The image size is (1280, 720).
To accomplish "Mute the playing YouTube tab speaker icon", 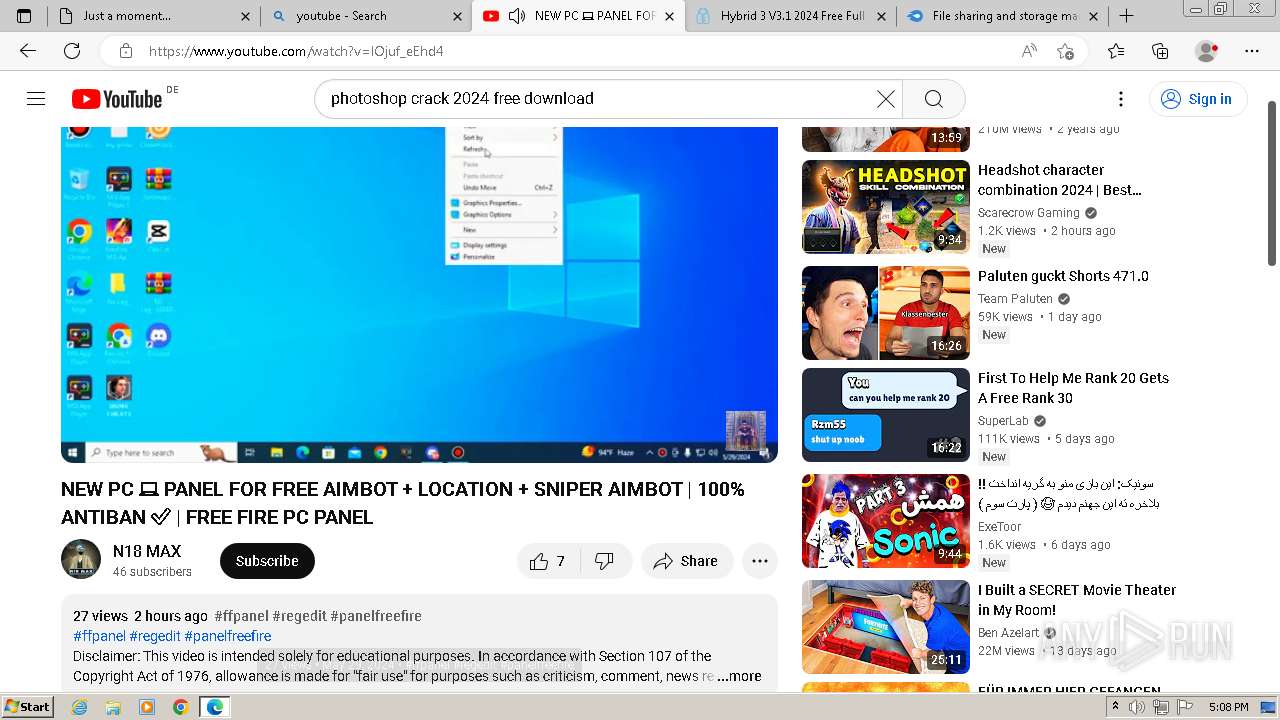I will pyautogui.click(x=517, y=16).
